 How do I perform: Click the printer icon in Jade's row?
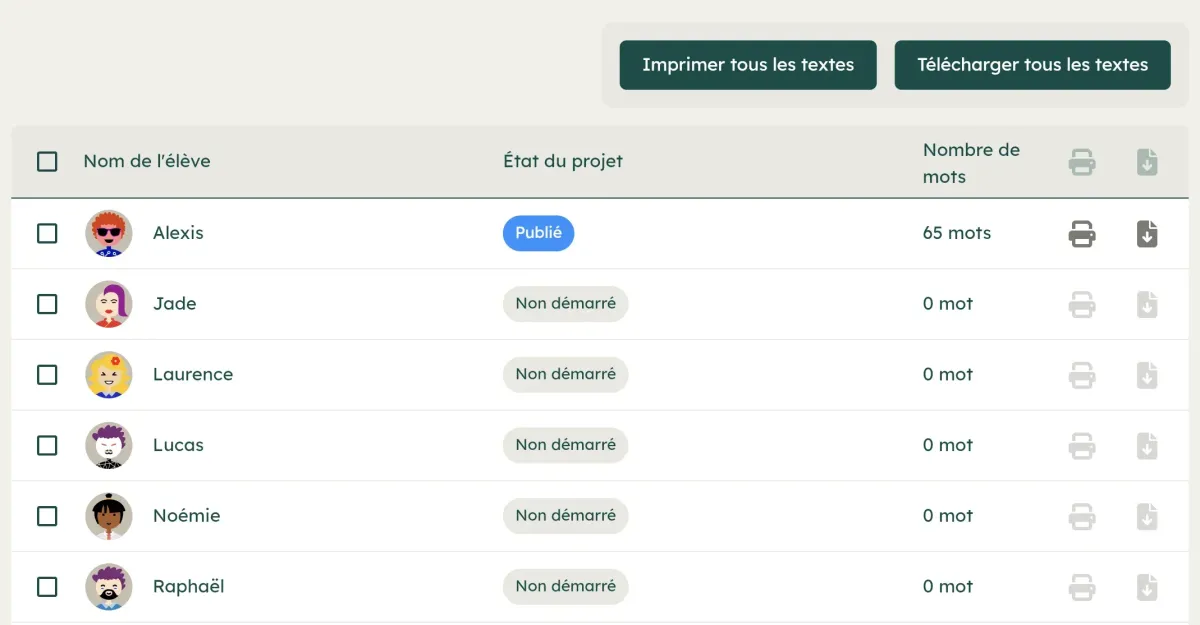pyautogui.click(x=1082, y=304)
